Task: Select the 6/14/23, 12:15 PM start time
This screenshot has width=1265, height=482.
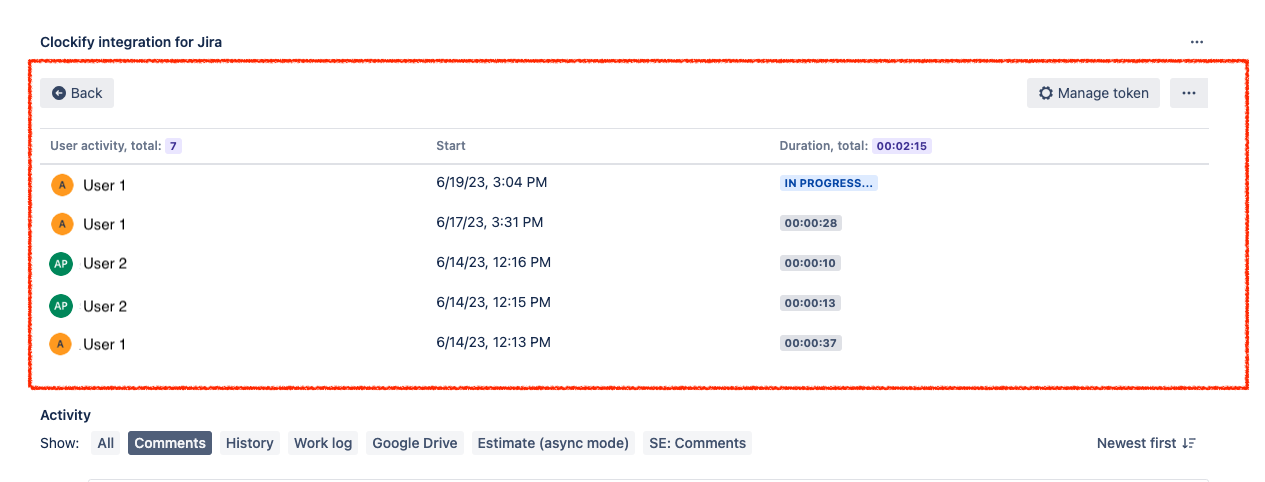Action: (x=494, y=302)
